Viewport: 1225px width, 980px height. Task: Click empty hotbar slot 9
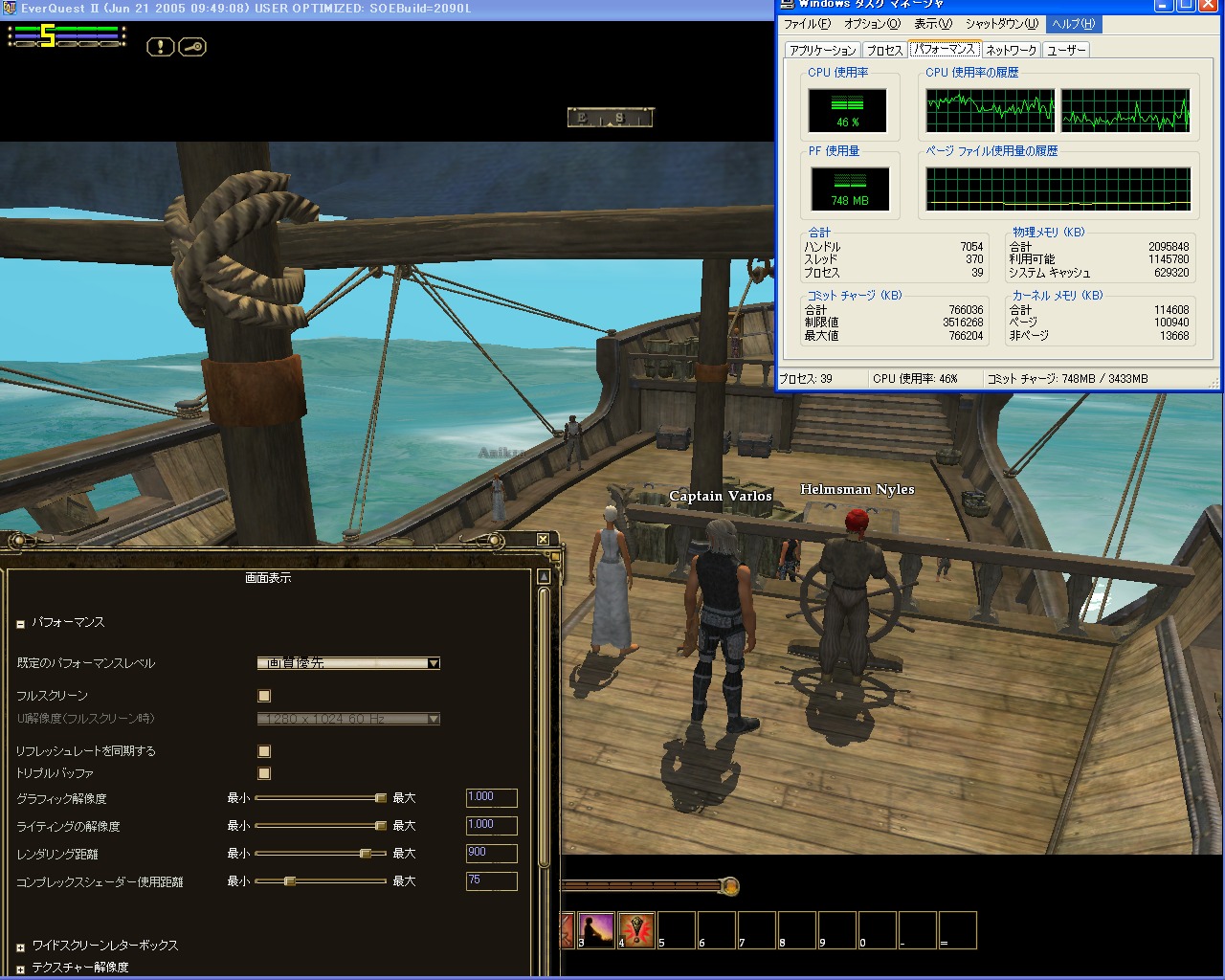tap(836, 930)
